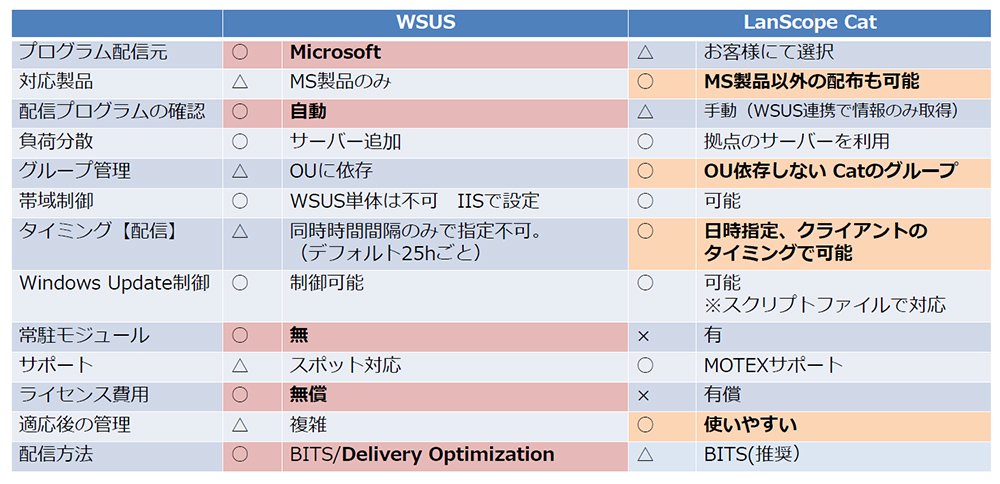The width and height of the screenshot is (1000, 484).
Task: Click the WSUS column header
Action: pyautogui.click(x=425, y=22)
